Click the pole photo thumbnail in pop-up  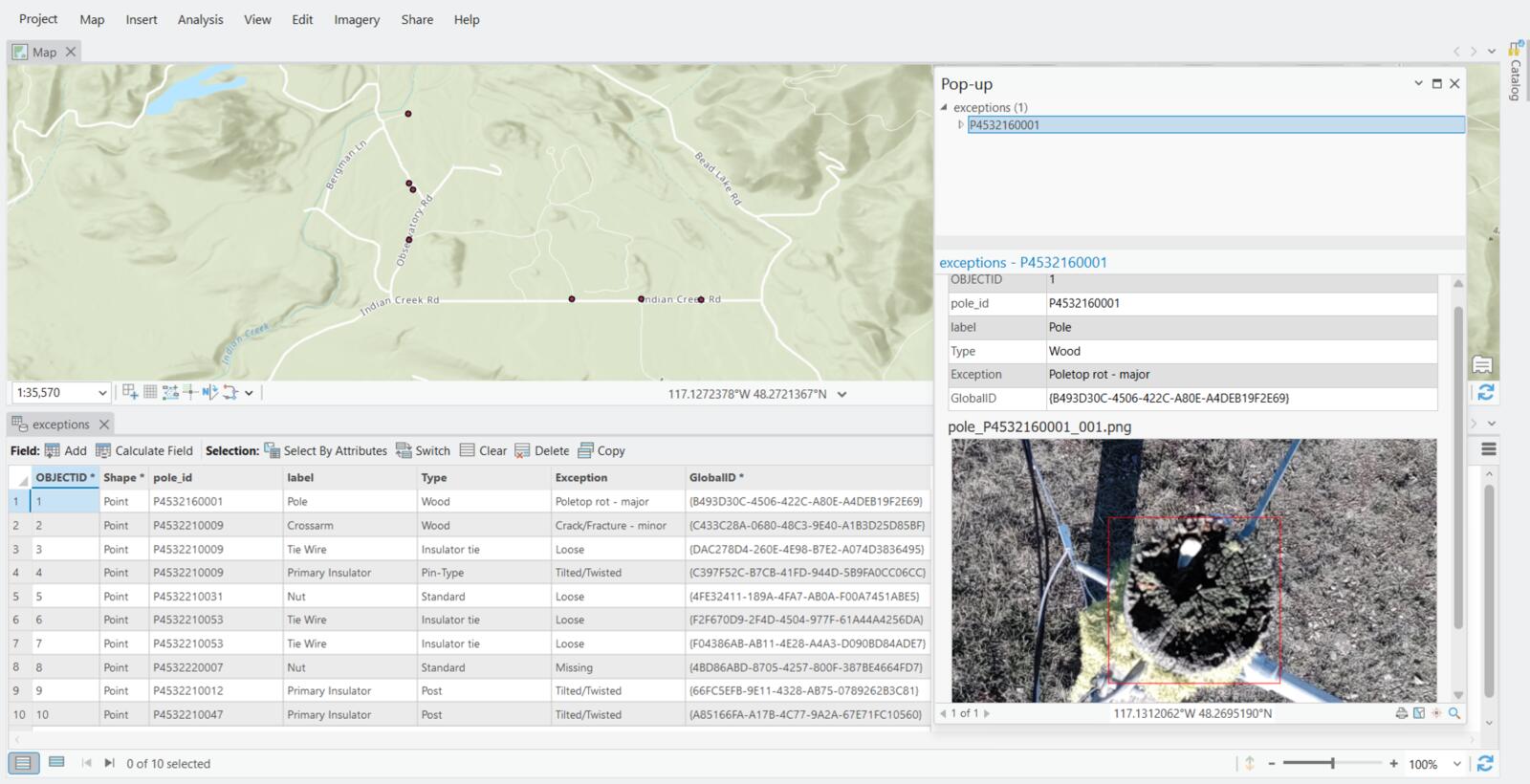pos(1193,571)
